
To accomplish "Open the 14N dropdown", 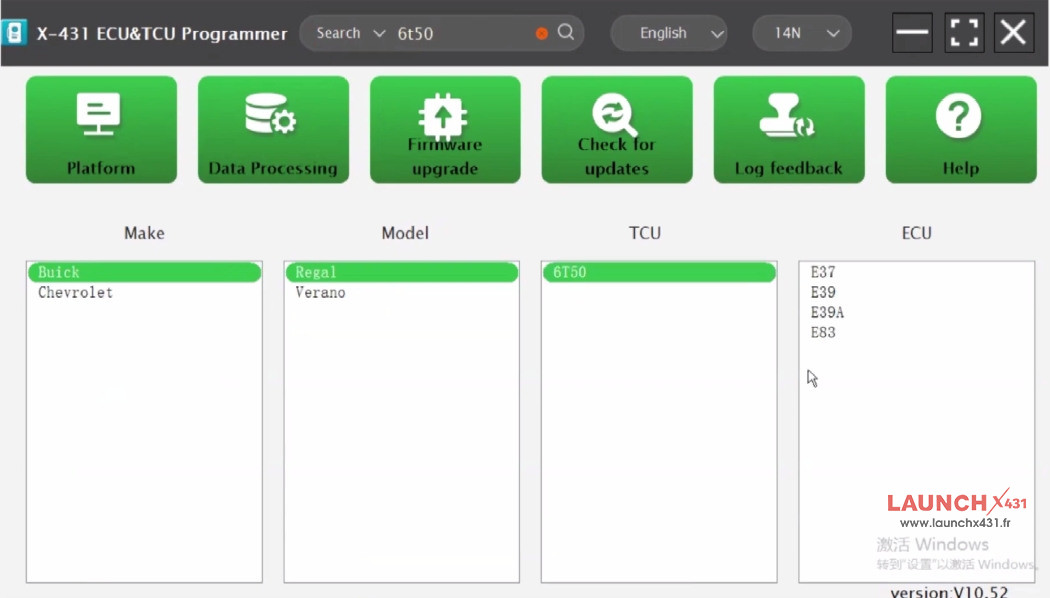I will pos(802,33).
